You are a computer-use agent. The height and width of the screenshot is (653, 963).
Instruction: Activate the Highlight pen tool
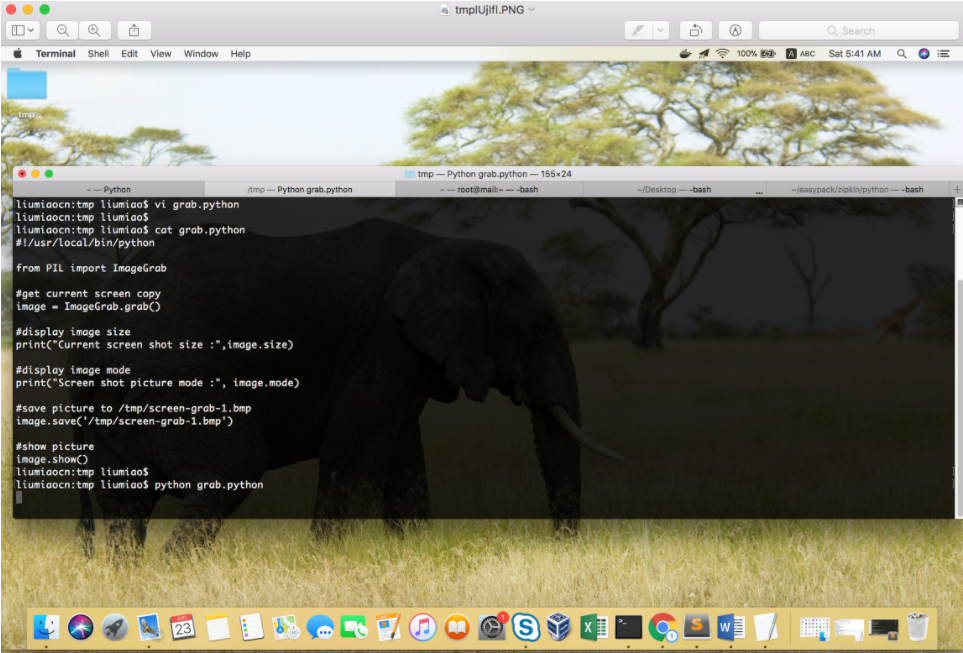(x=639, y=30)
